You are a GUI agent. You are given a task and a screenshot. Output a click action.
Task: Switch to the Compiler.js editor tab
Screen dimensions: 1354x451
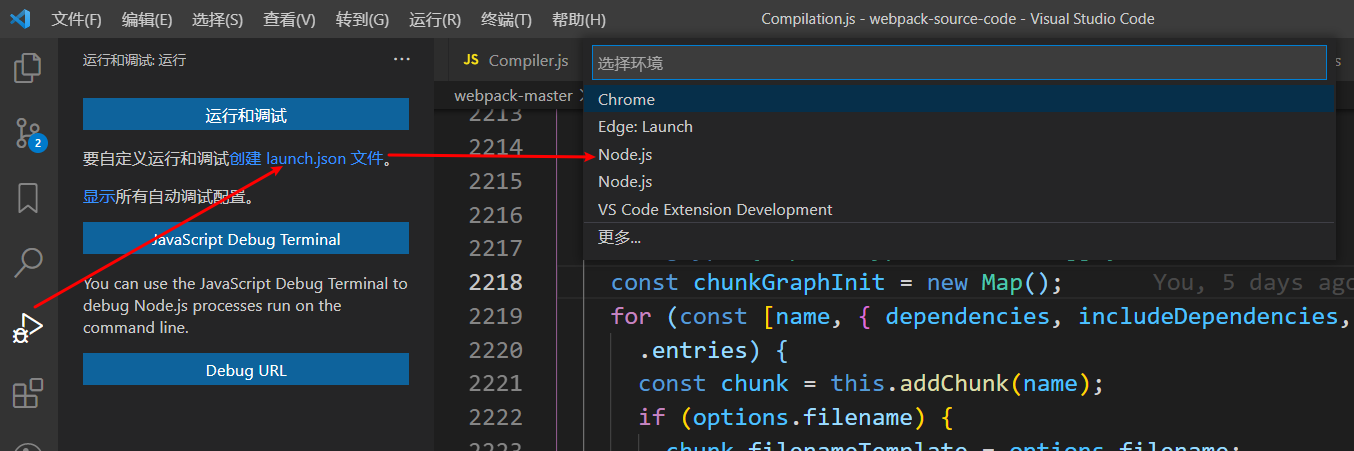(515, 61)
